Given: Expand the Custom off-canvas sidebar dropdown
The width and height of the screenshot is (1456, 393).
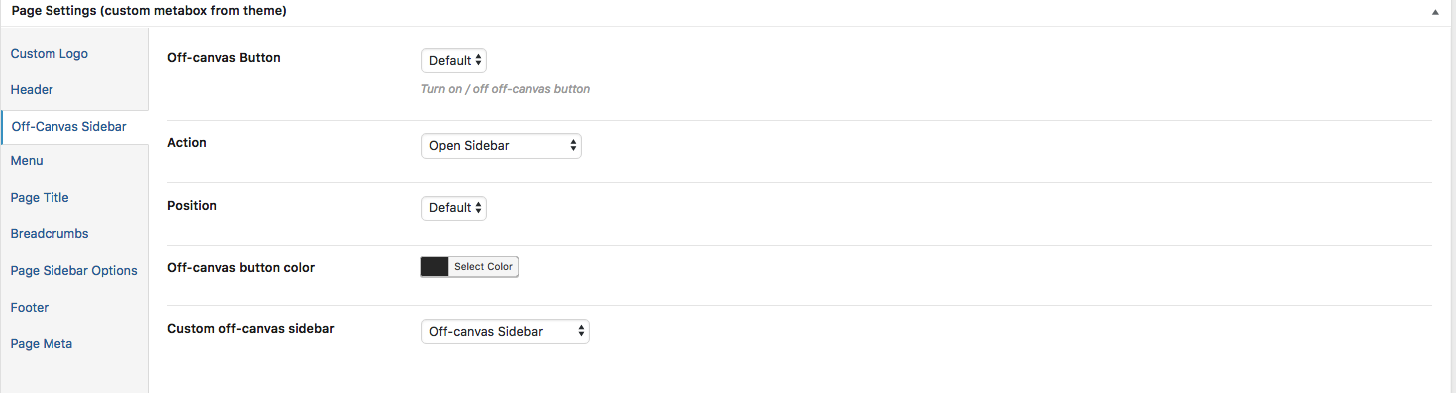Looking at the screenshot, I should pos(505,331).
